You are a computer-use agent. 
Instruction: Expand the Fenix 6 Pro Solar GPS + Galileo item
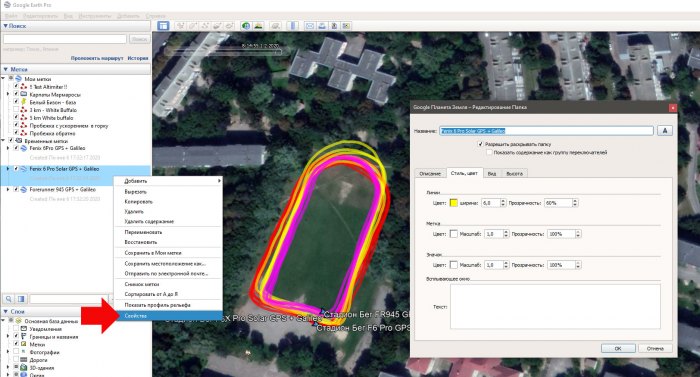tap(8, 169)
